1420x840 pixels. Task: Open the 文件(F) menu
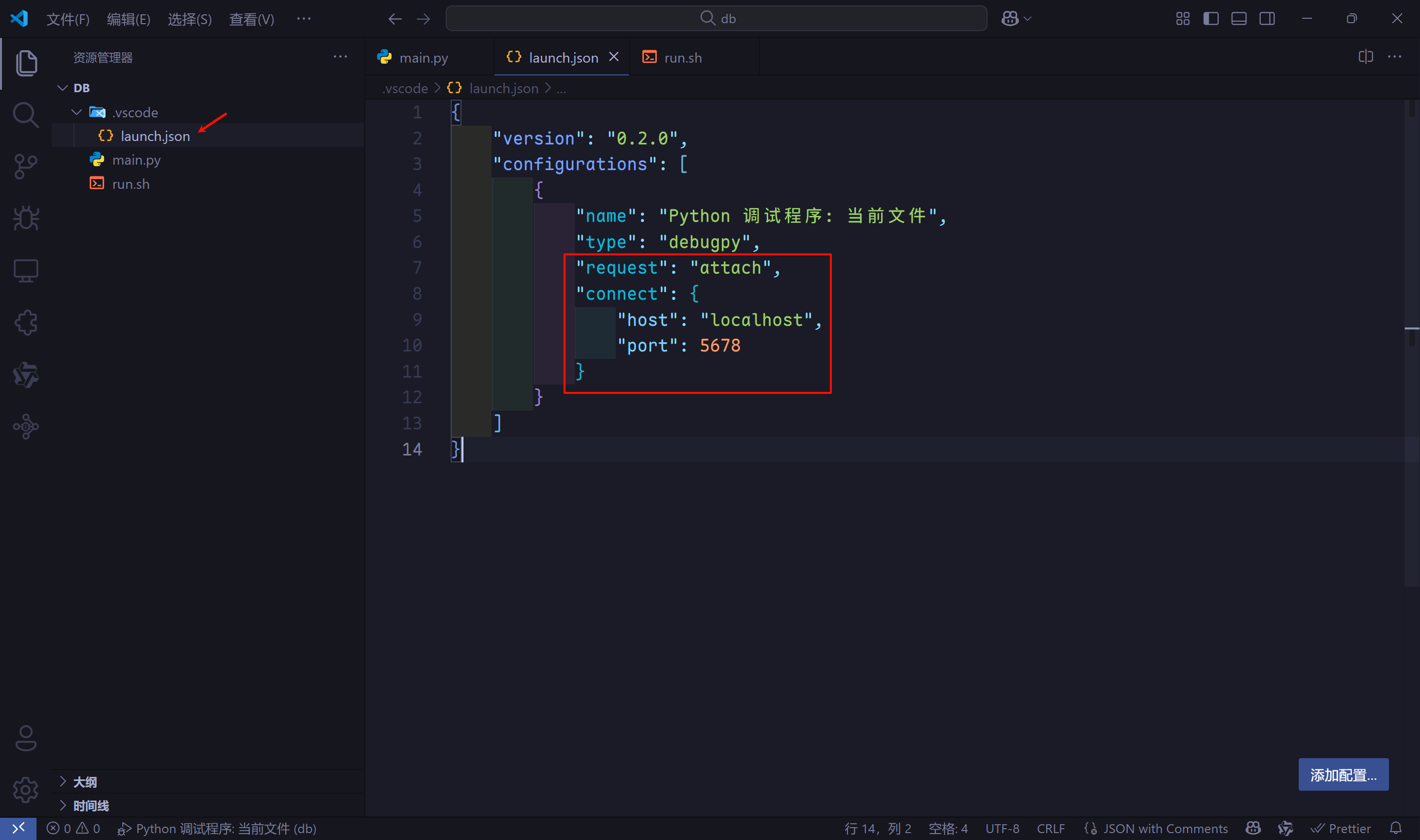(x=68, y=19)
